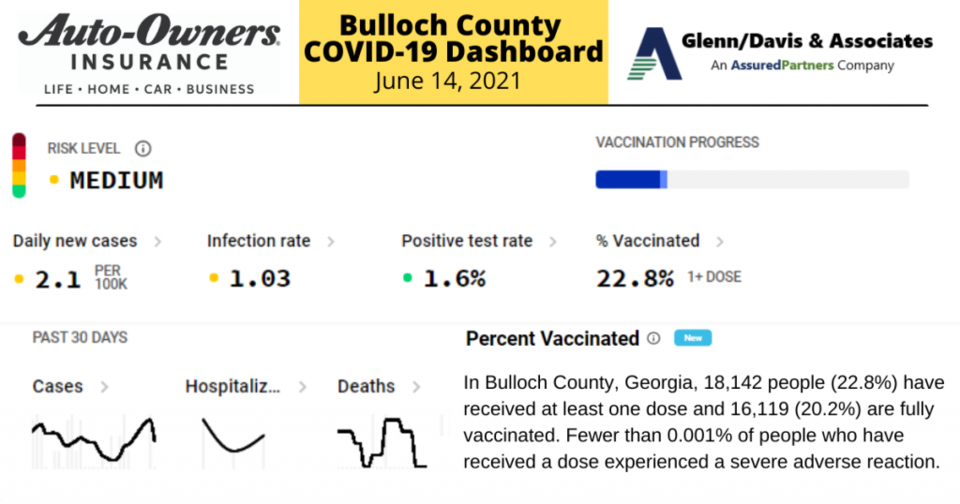Click the green dot beside 1.6%
960x504 pixels.
[x=407, y=278]
